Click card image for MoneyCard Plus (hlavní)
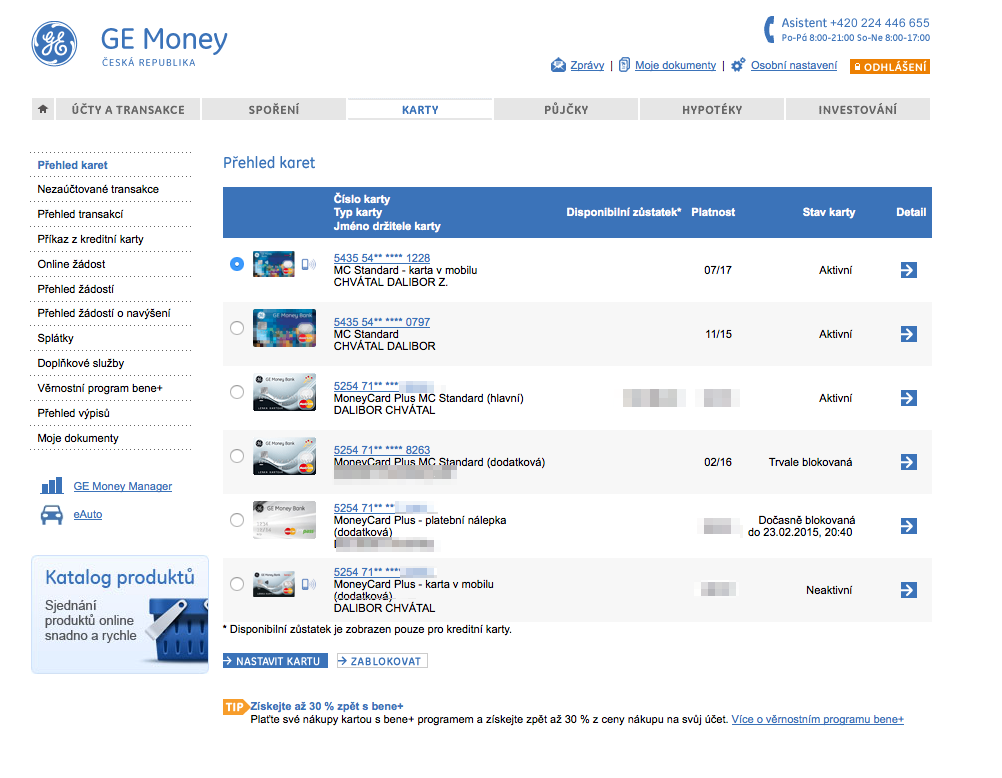Screen dimensions: 1002x778 point(284,392)
